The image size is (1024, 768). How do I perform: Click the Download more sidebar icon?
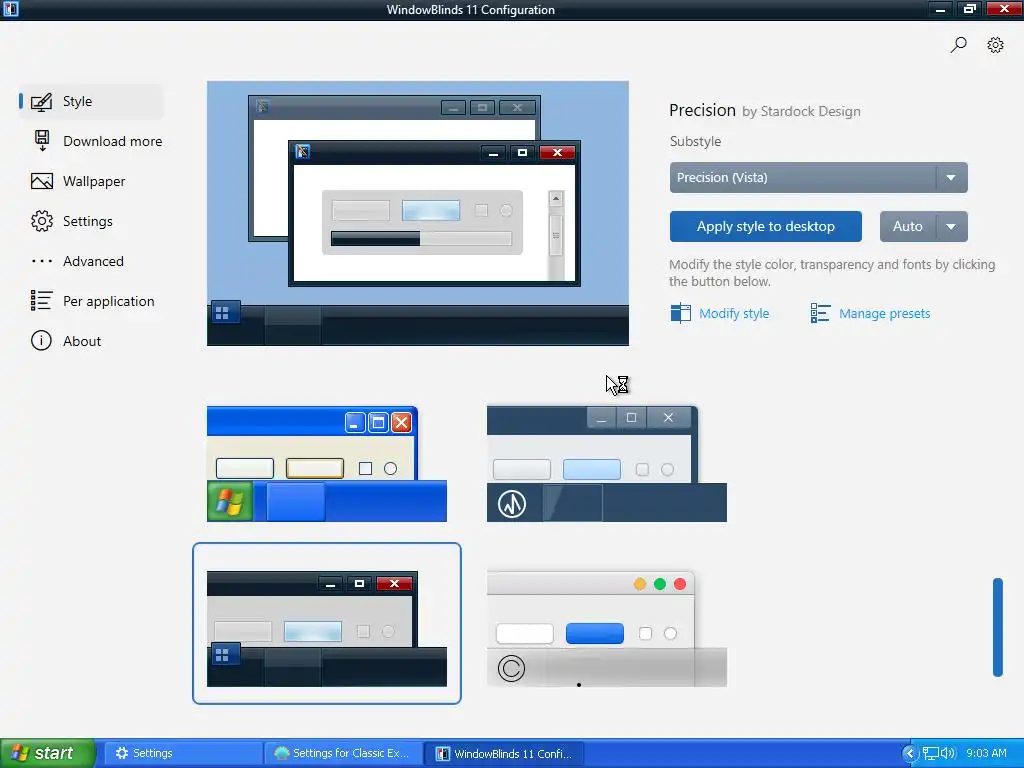pos(42,141)
